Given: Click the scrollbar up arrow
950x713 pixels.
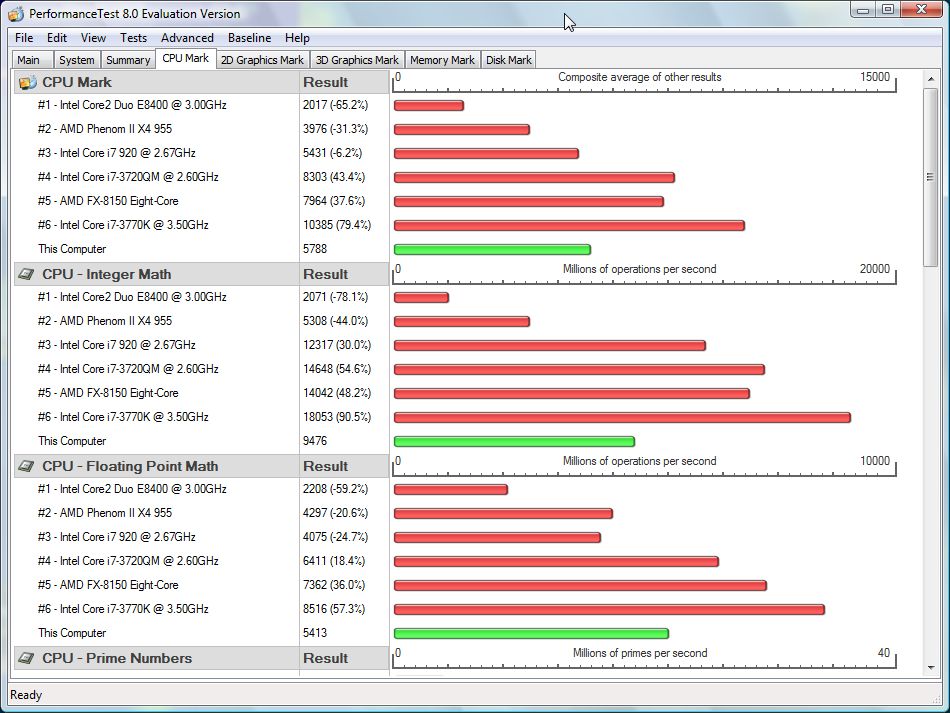Looking at the screenshot, I should tap(931, 79).
